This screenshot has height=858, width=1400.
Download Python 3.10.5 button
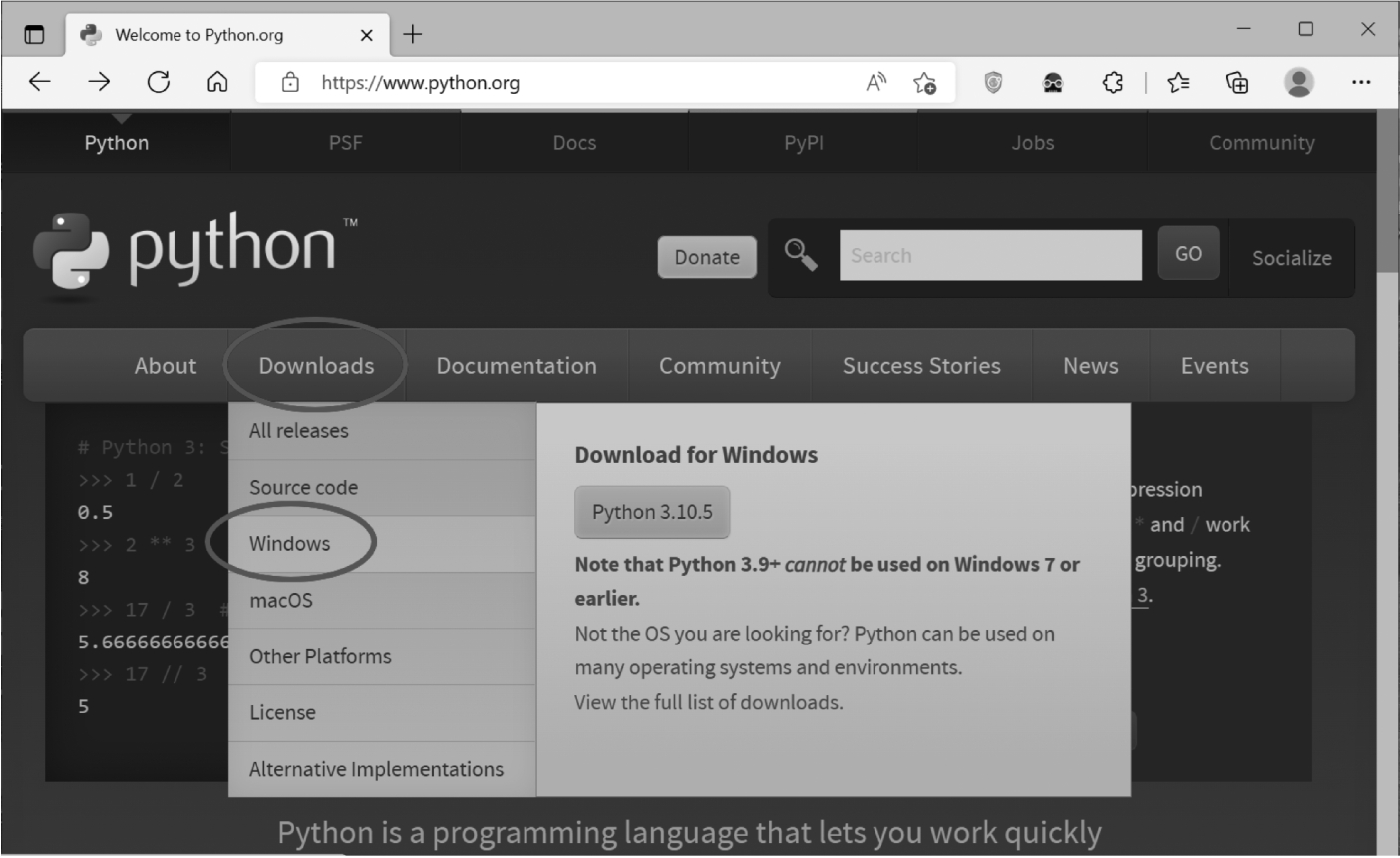[652, 512]
